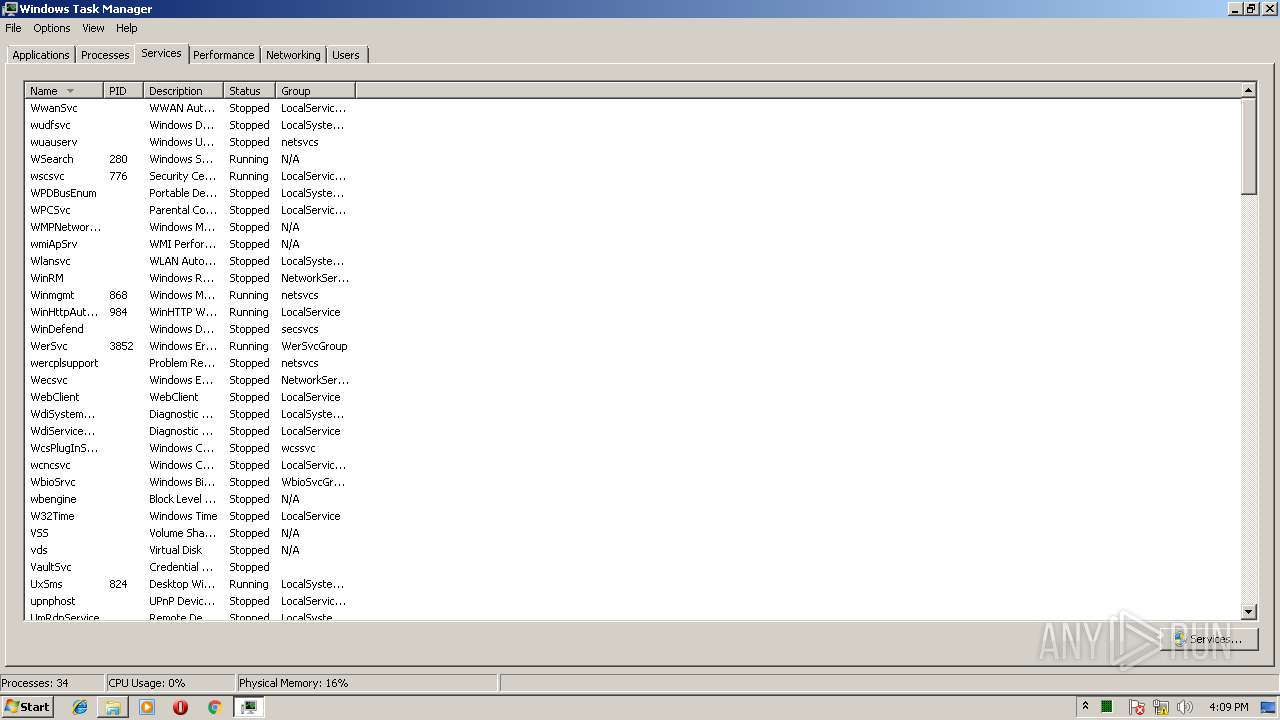The image size is (1280, 720).
Task: Select the WwanSvc service row
Action: click(x=190, y=108)
